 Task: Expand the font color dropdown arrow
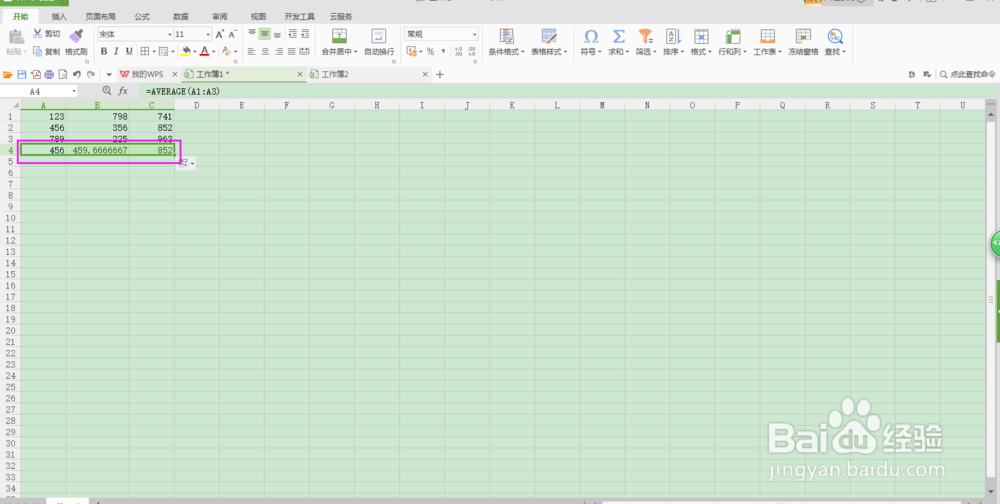tap(214, 52)
